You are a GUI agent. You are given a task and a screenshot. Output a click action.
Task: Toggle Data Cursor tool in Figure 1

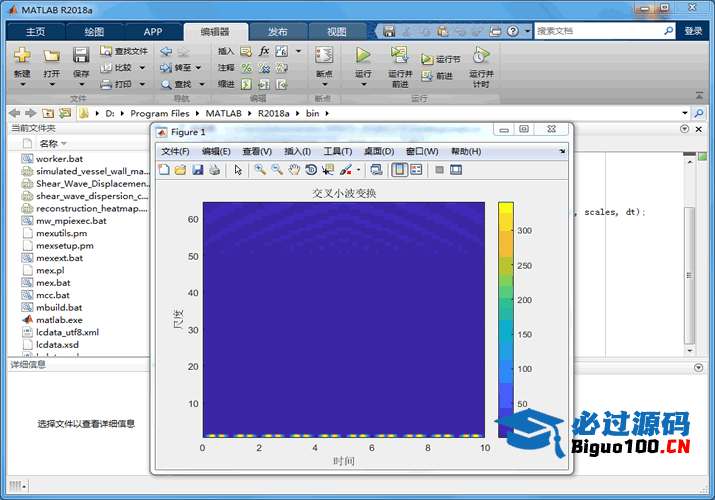click(328, 170)
